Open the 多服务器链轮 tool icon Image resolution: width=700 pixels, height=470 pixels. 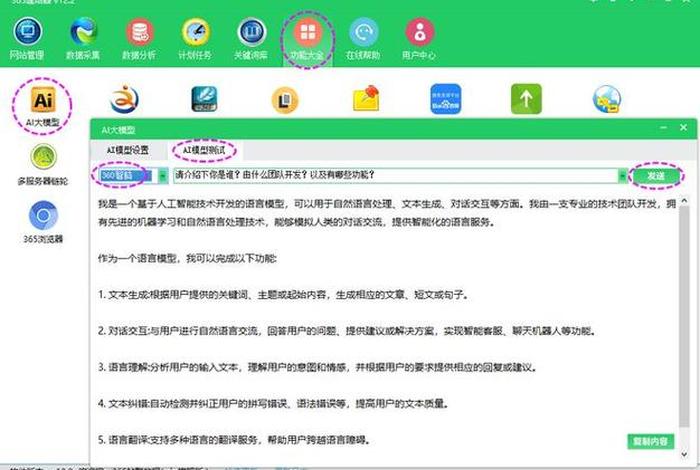click(x=43, y=164)
